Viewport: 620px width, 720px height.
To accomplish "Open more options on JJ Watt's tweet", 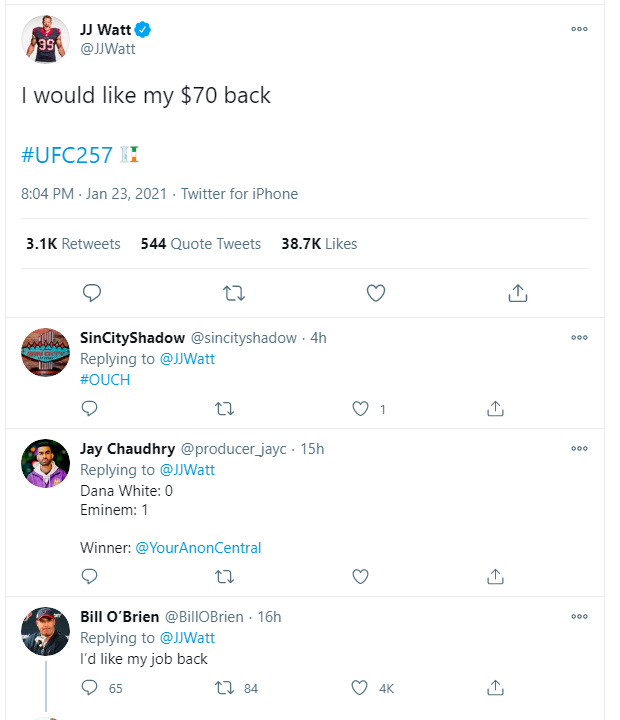I will pyautogui.click(x=579, y=29).
